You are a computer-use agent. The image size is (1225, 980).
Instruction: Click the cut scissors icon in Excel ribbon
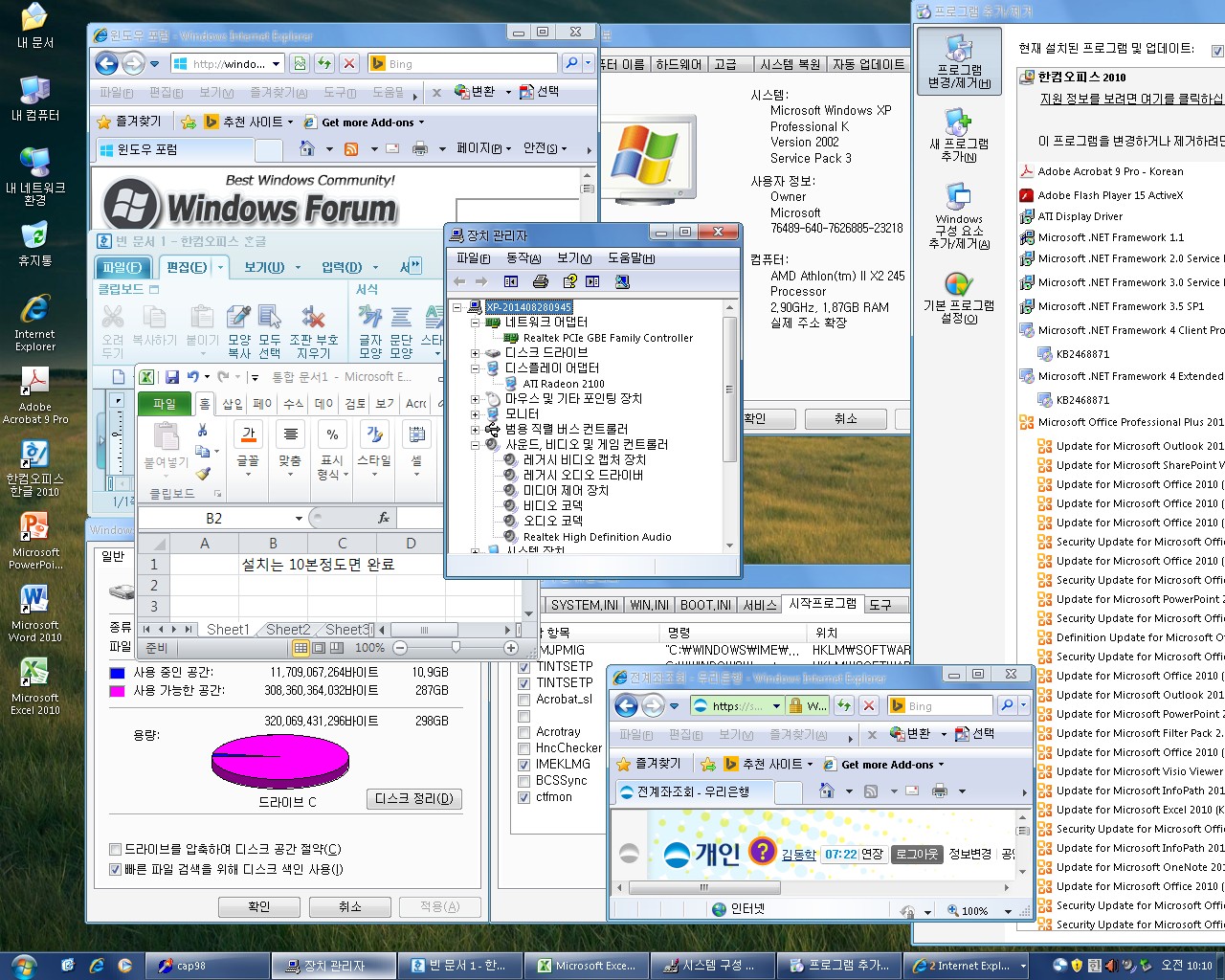tap(202, 431)
